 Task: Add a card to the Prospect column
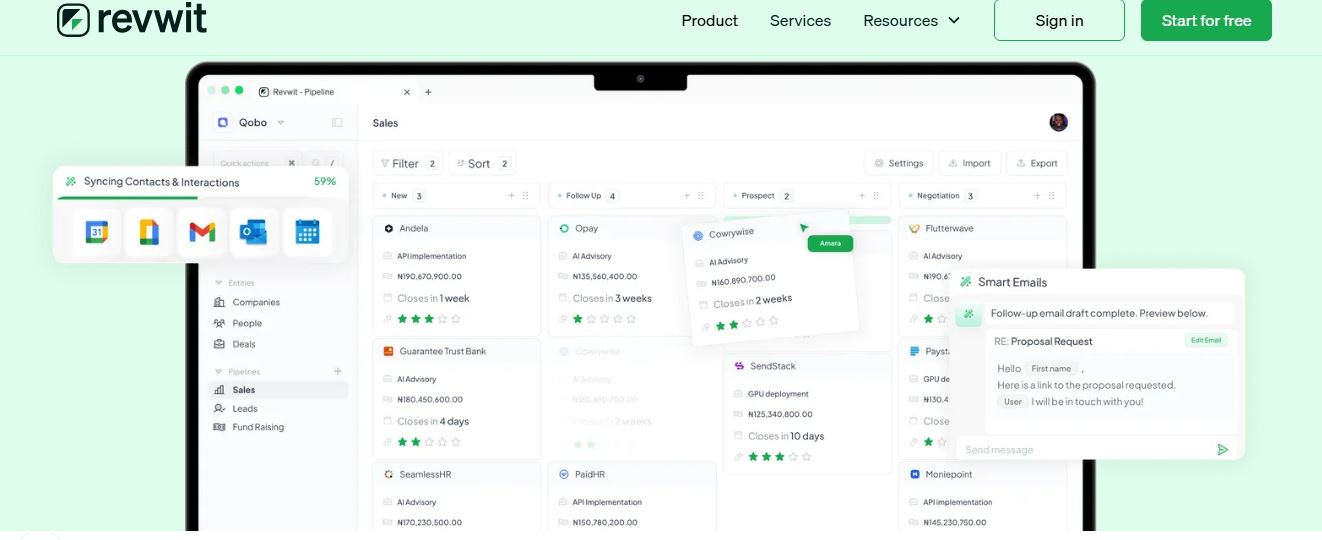pos(861,196)
